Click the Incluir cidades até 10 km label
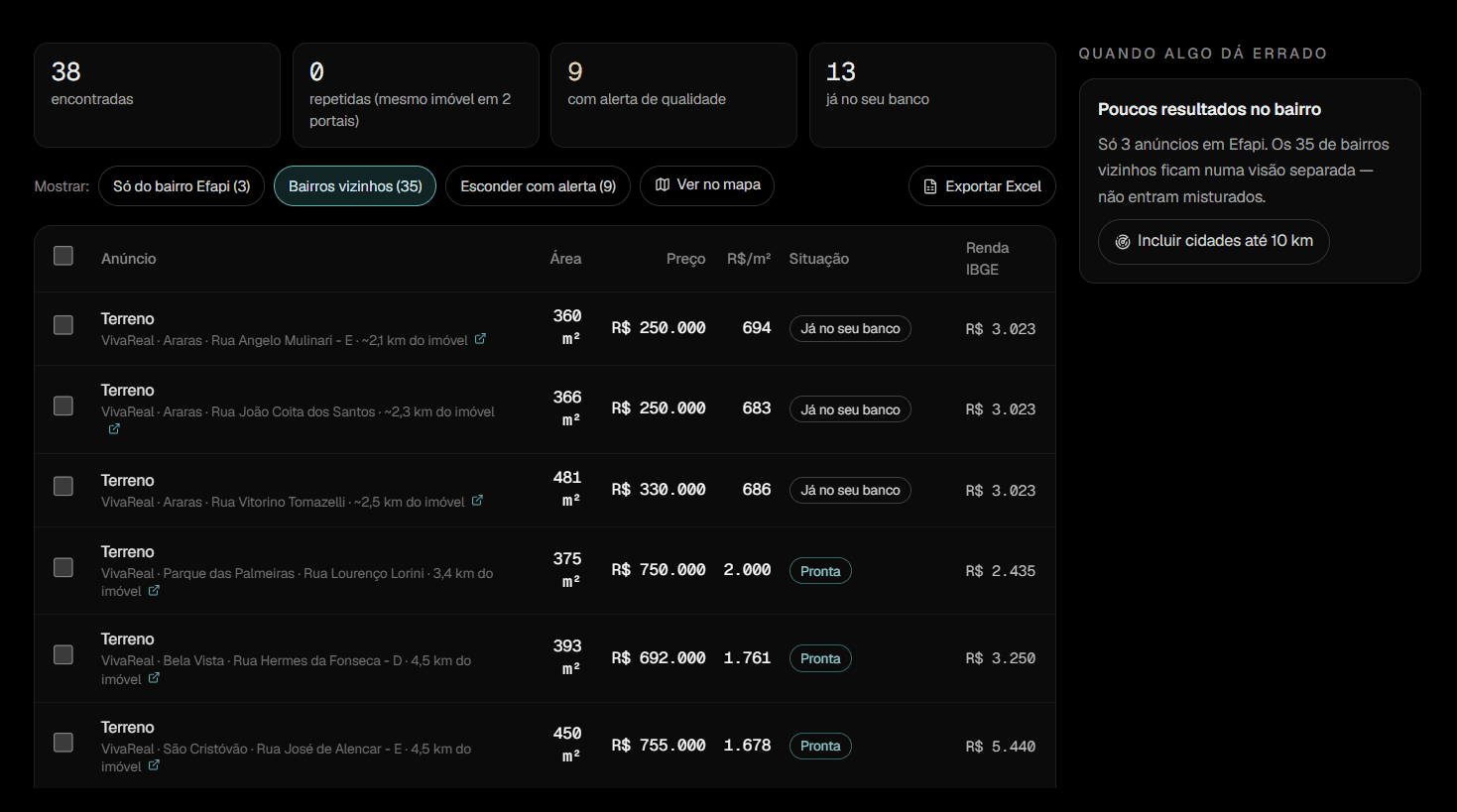The width and height of the screenshot is (1457, 812). point(1225,241)
